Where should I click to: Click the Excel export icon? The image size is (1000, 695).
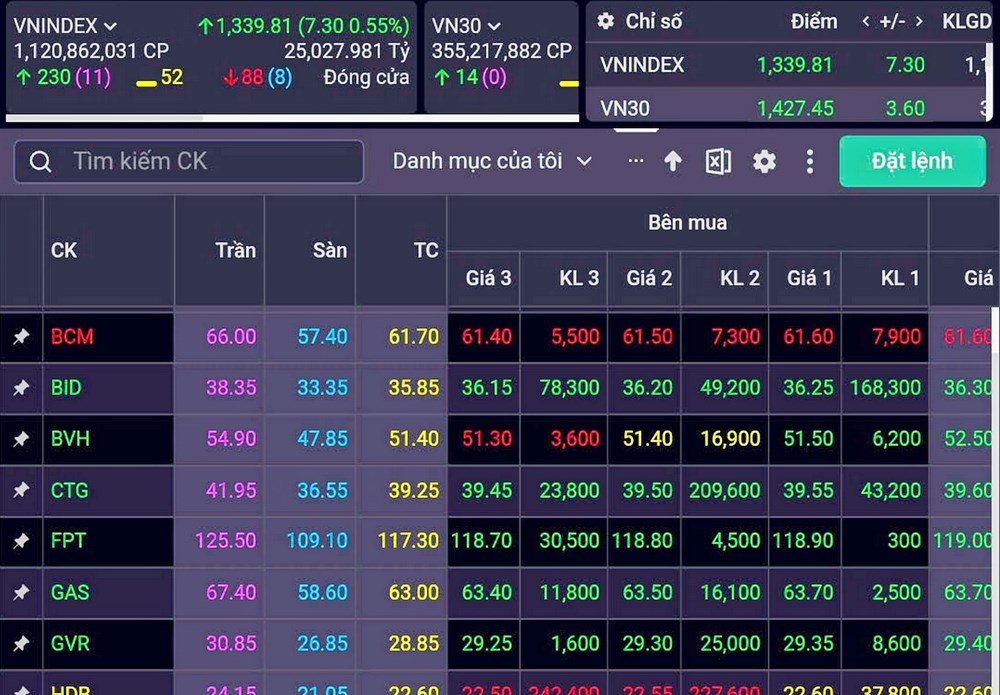point(718,162)
